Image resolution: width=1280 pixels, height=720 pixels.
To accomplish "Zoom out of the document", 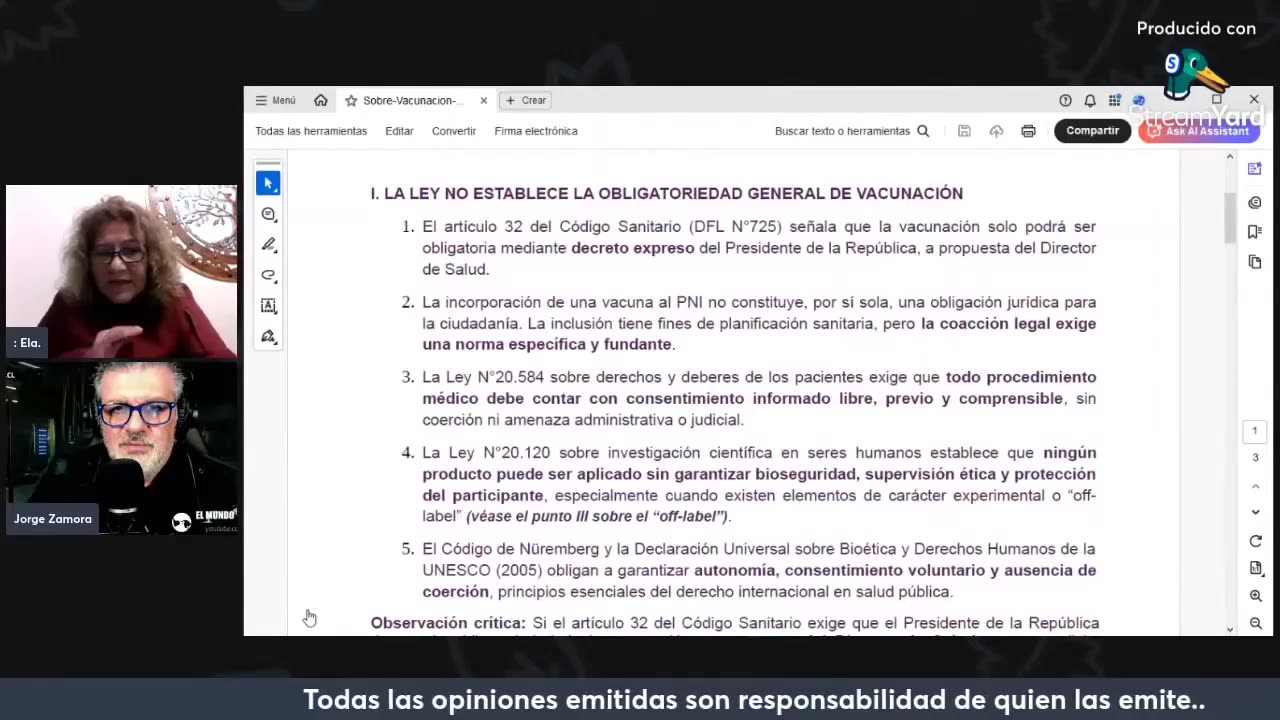I will click(1256, 623).
